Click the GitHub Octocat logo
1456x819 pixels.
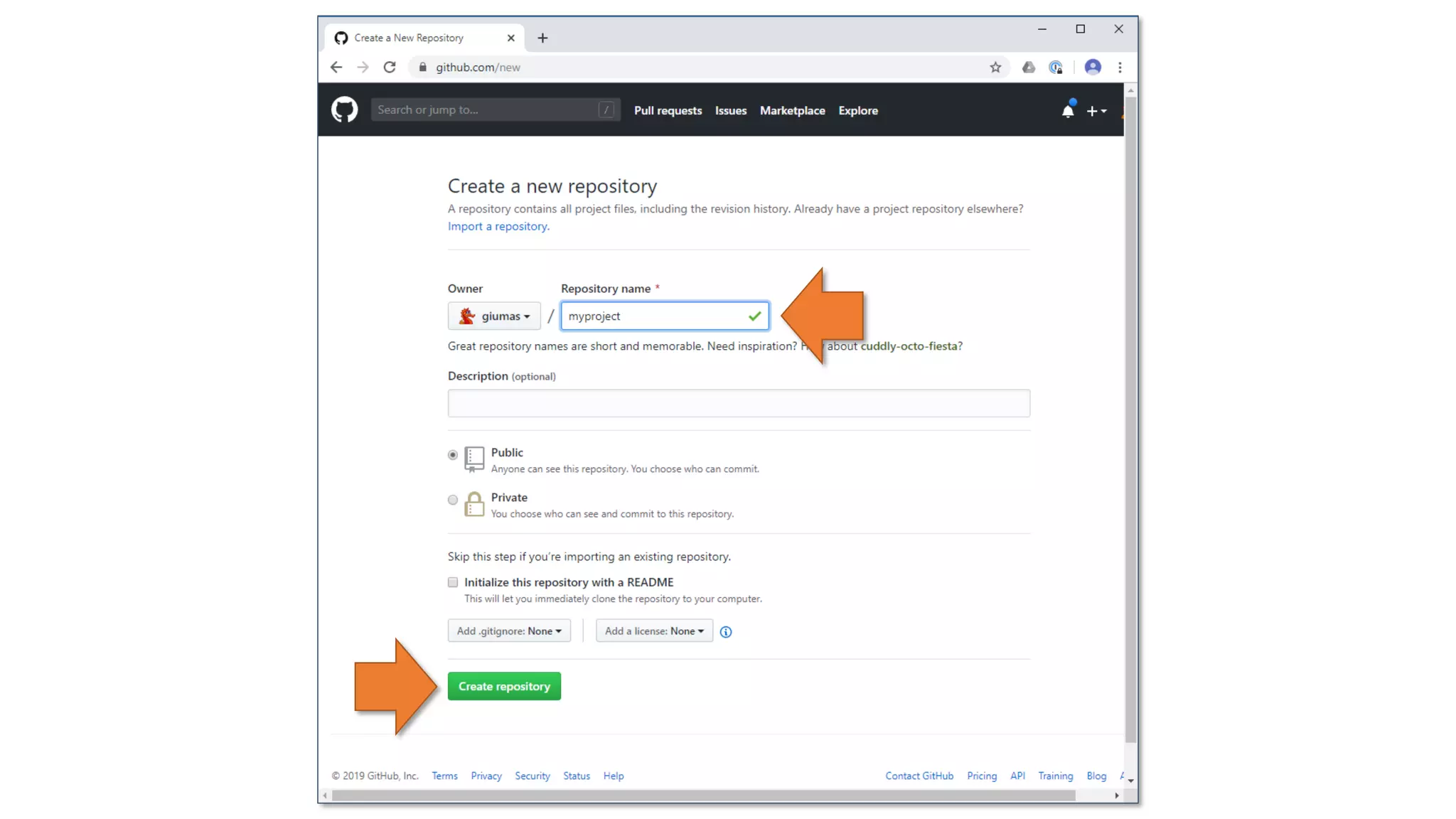[344, 110]
